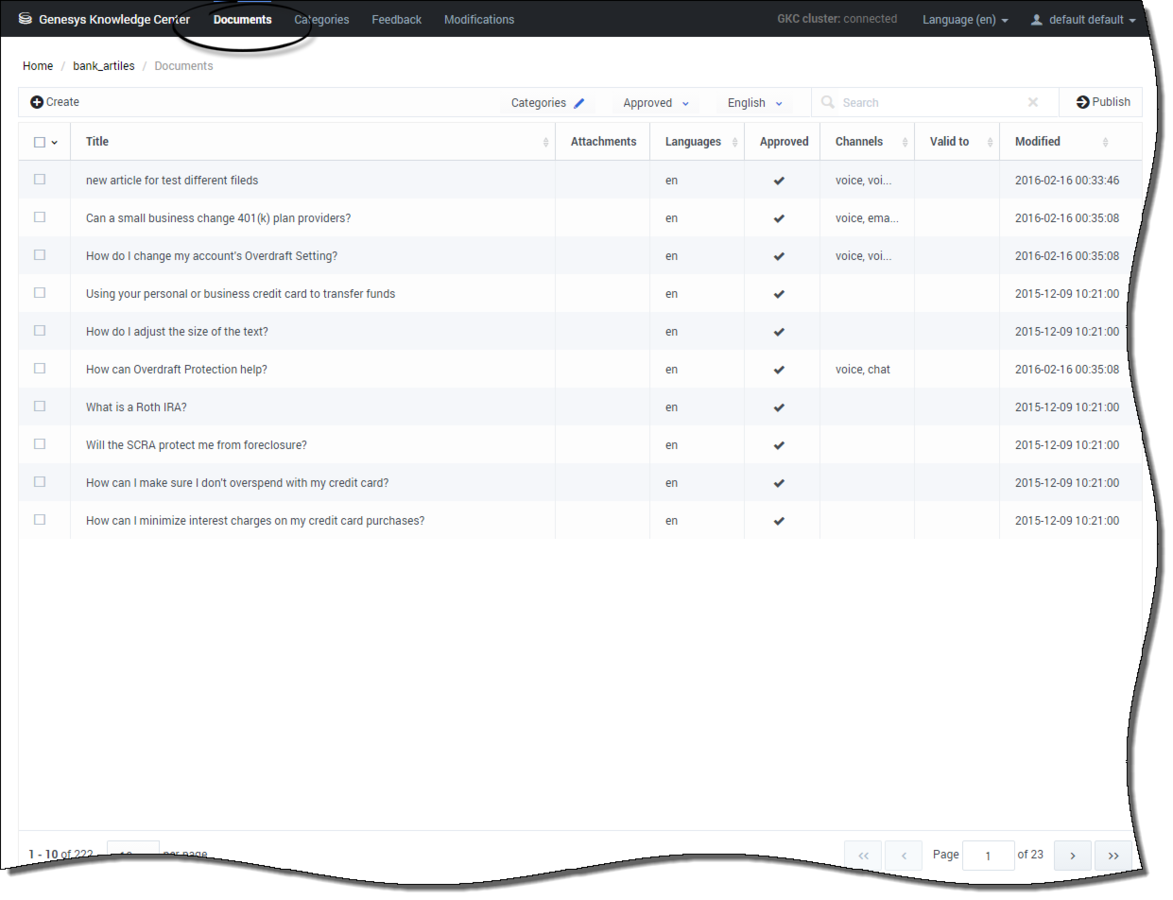Viewport: 1173px width, 900px height.
Task: Sort by Channels column arrows
Action: (x=904, y=142)
